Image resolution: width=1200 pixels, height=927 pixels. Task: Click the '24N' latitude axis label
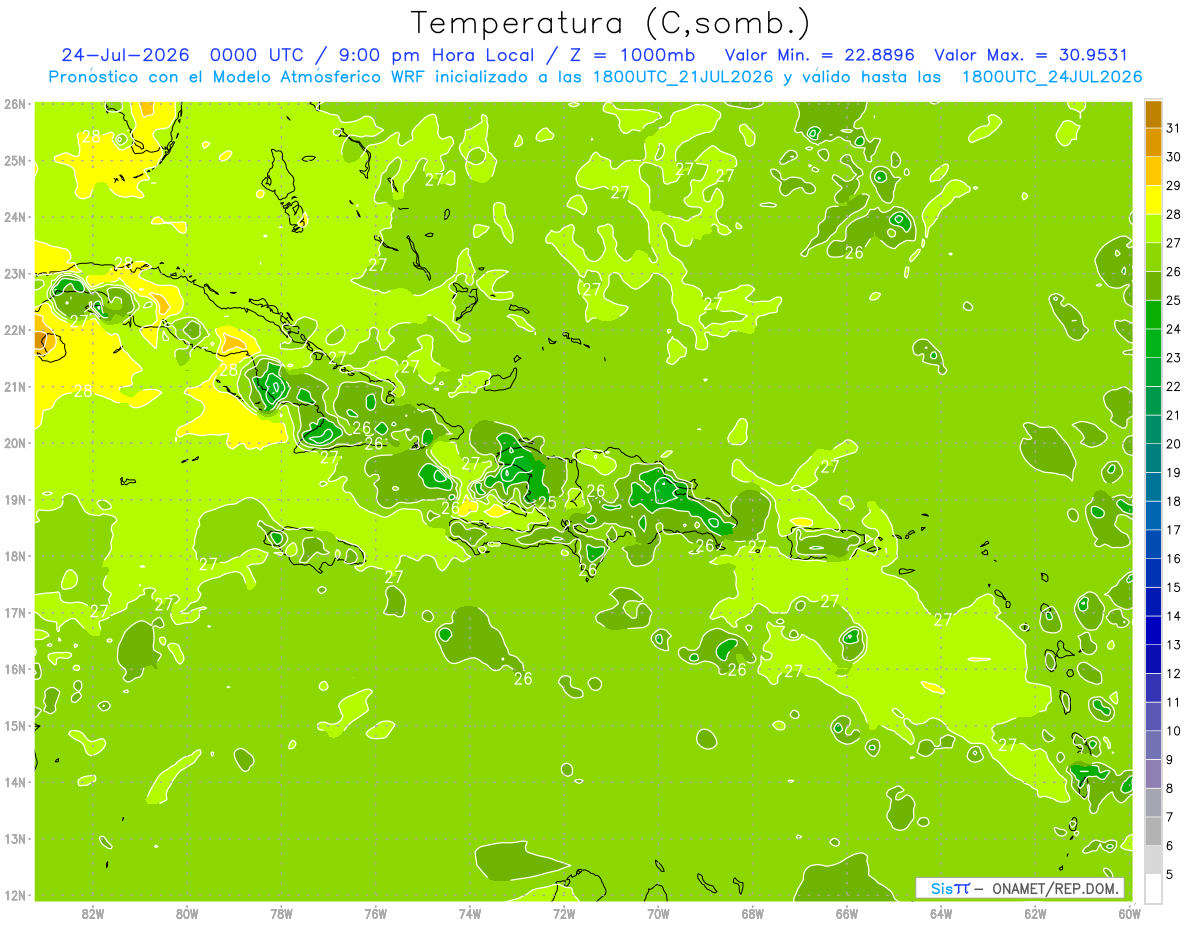point(14,217)
